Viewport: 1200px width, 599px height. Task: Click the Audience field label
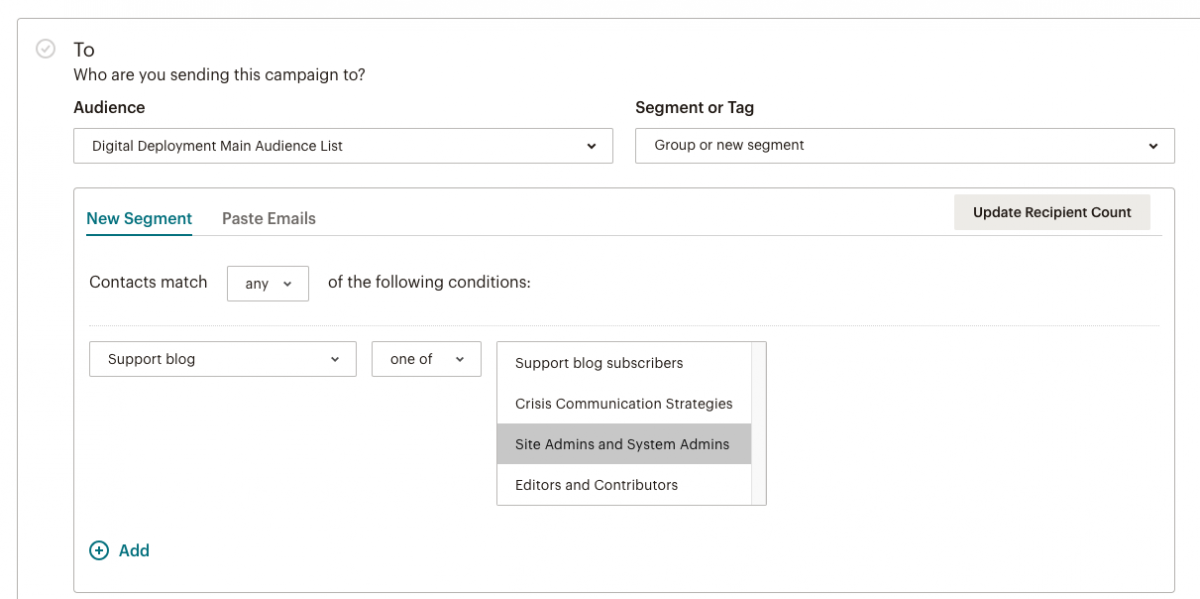coord(109,107)
